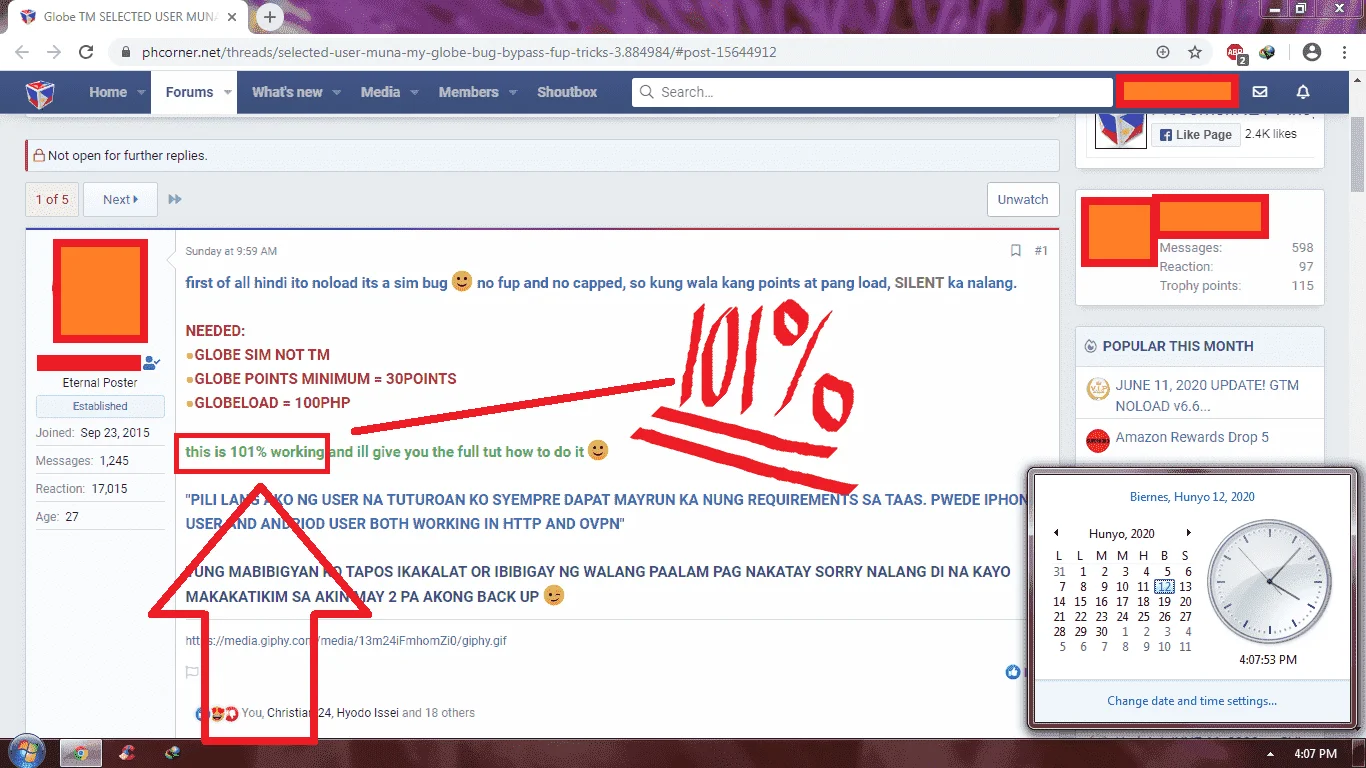Jump to last page double-arrow icon
This screenshot has height=768, width=1366.
[x=175, y=199]
